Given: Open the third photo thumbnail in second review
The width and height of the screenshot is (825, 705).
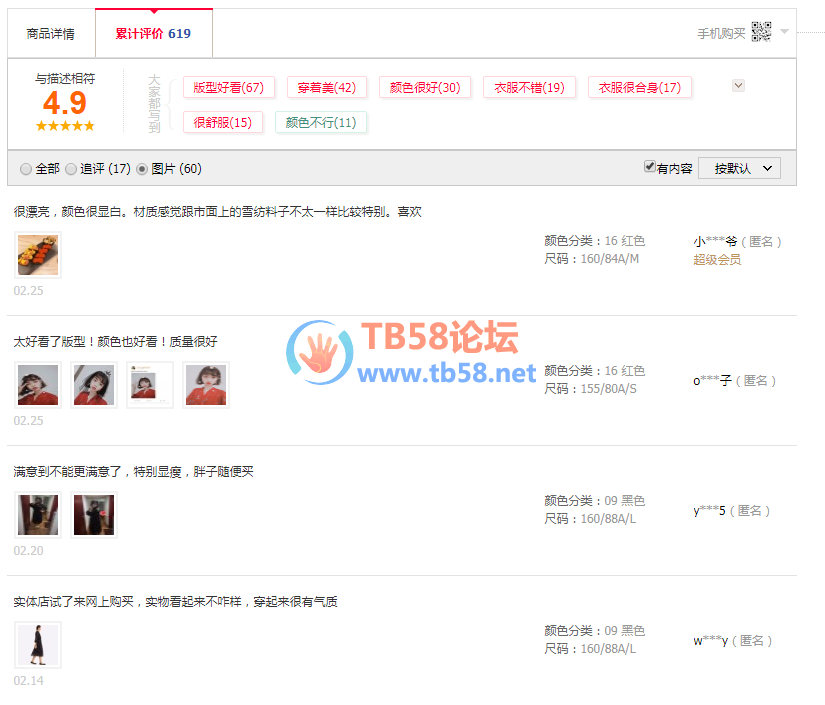Looking at the screenshot, I should [149, 385].
